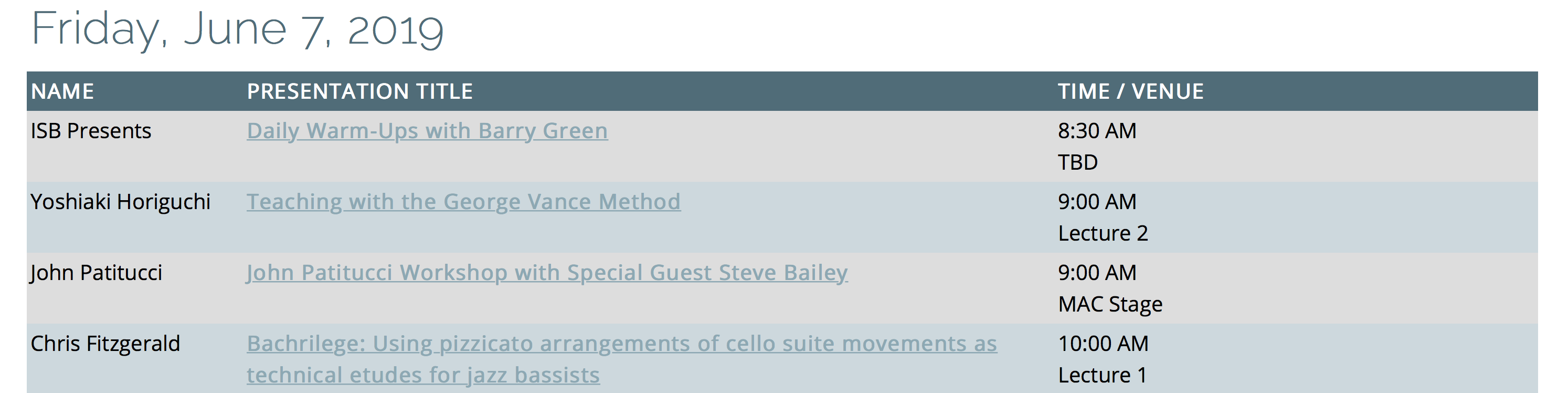1568x393 pixels.
Task: Click the Lecture 1 venue text
Action: [1103, 375]
